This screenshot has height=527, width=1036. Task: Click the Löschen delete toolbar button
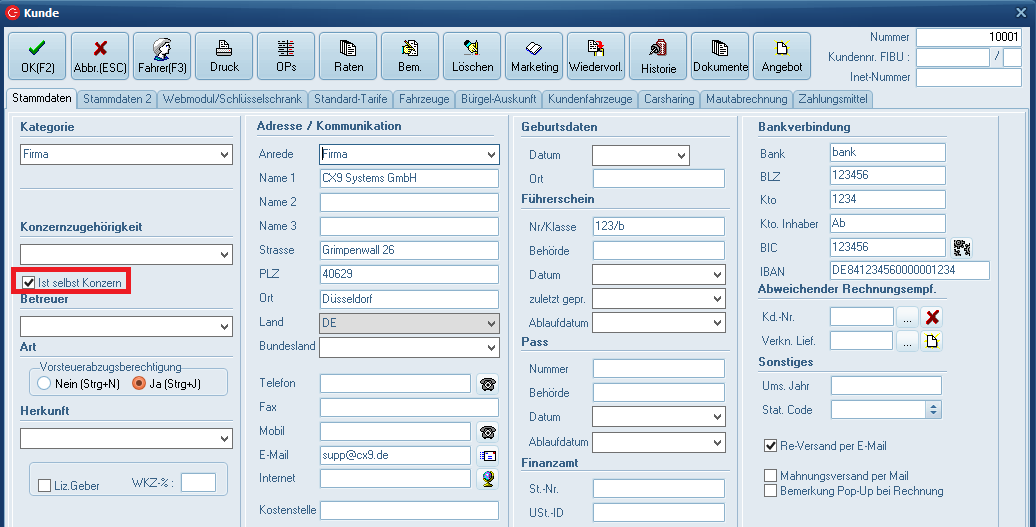[x=472, y=56]
